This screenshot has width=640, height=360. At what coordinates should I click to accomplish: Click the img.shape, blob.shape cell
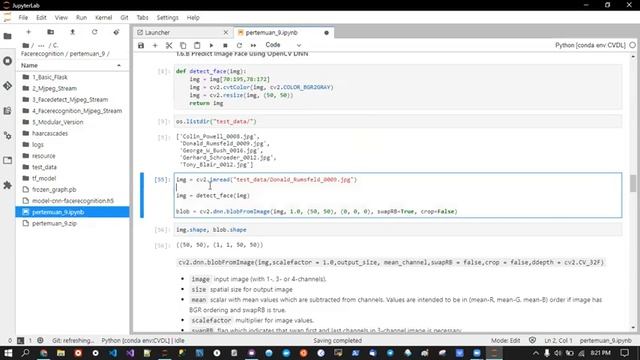[398, 230]
